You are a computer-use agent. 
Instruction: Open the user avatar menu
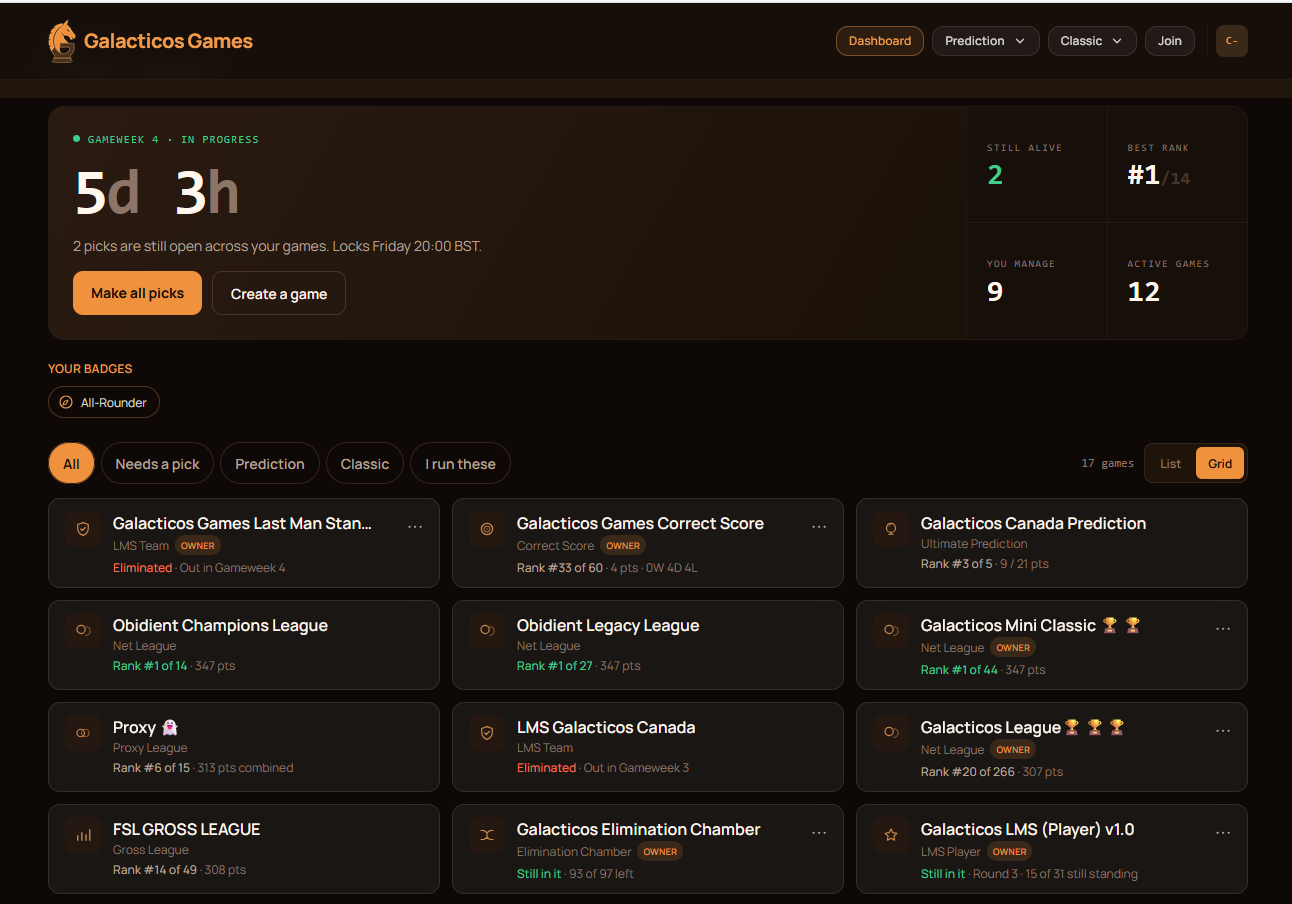pos(1231,41)
